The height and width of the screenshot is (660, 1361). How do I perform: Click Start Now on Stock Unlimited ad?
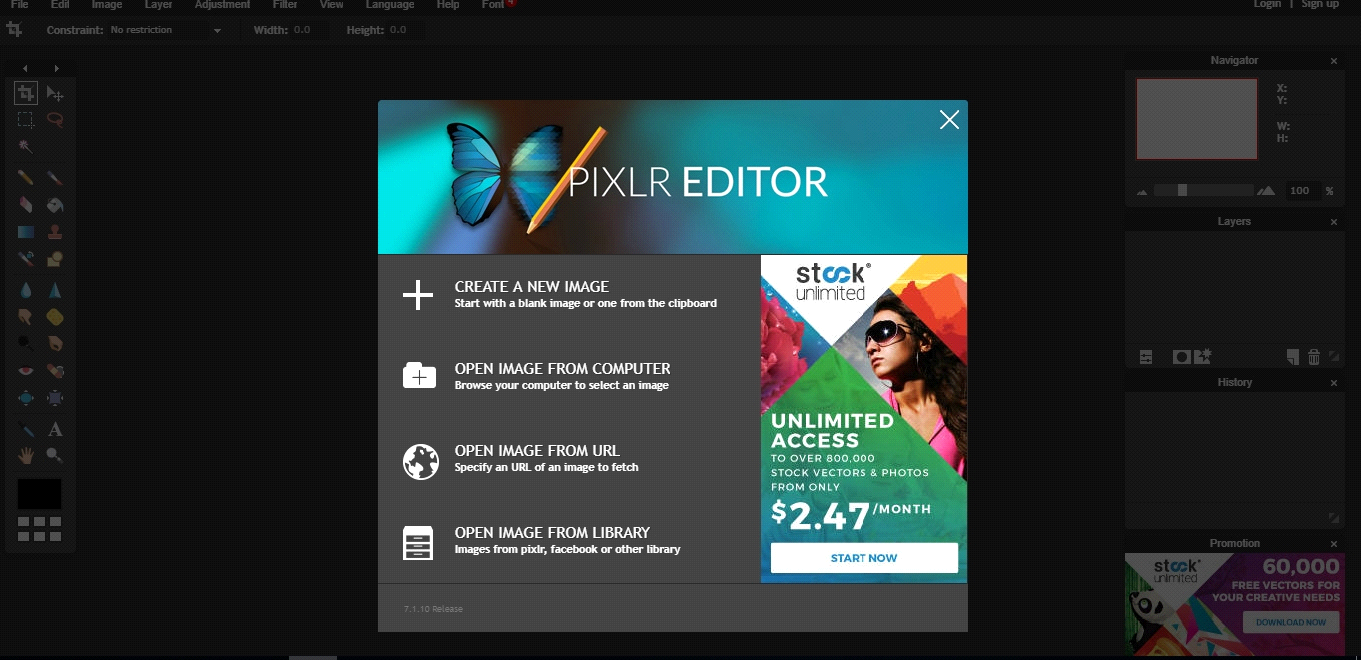[864, 558]
